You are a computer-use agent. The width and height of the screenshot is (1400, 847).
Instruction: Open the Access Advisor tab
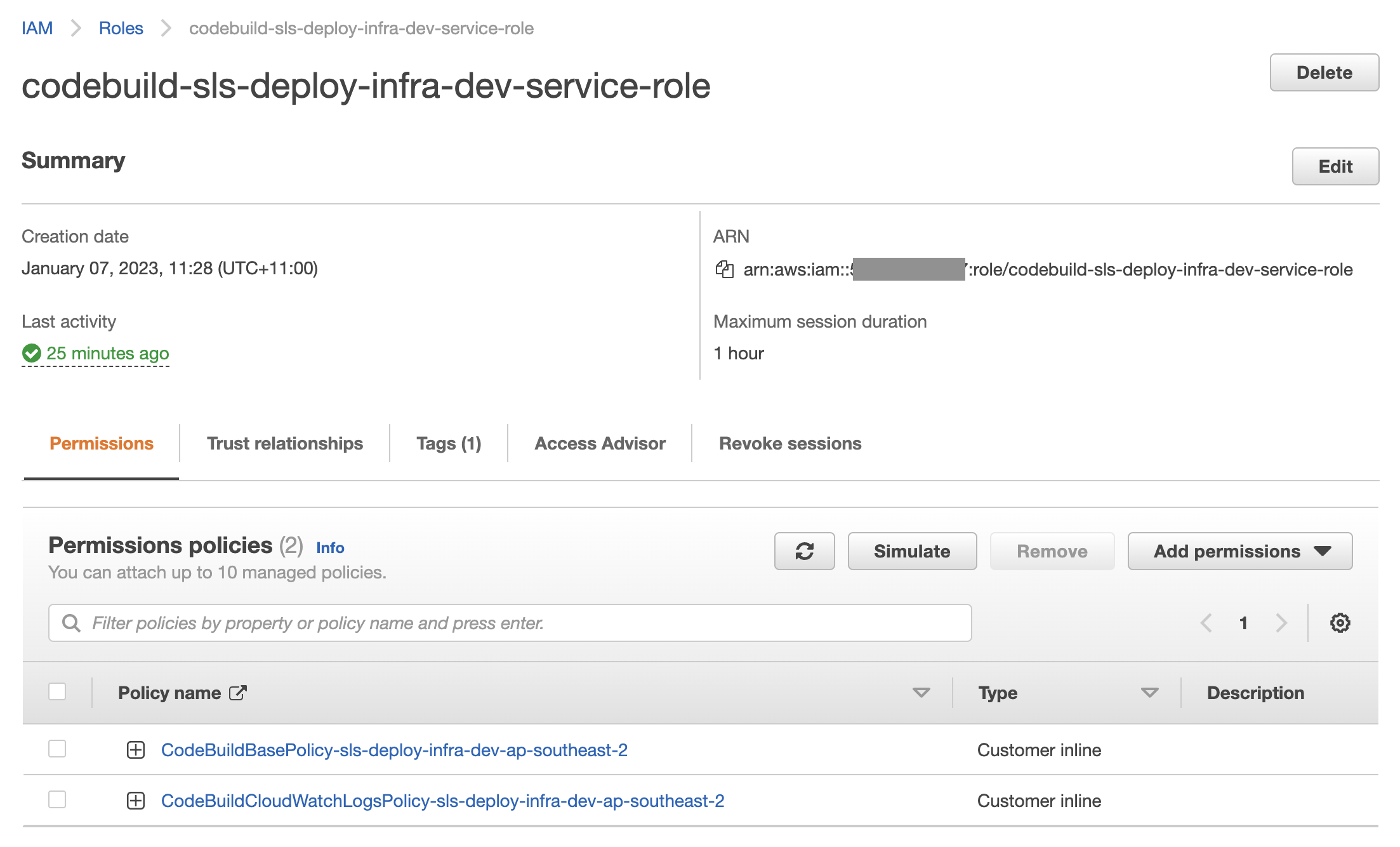tap(600, 443)
